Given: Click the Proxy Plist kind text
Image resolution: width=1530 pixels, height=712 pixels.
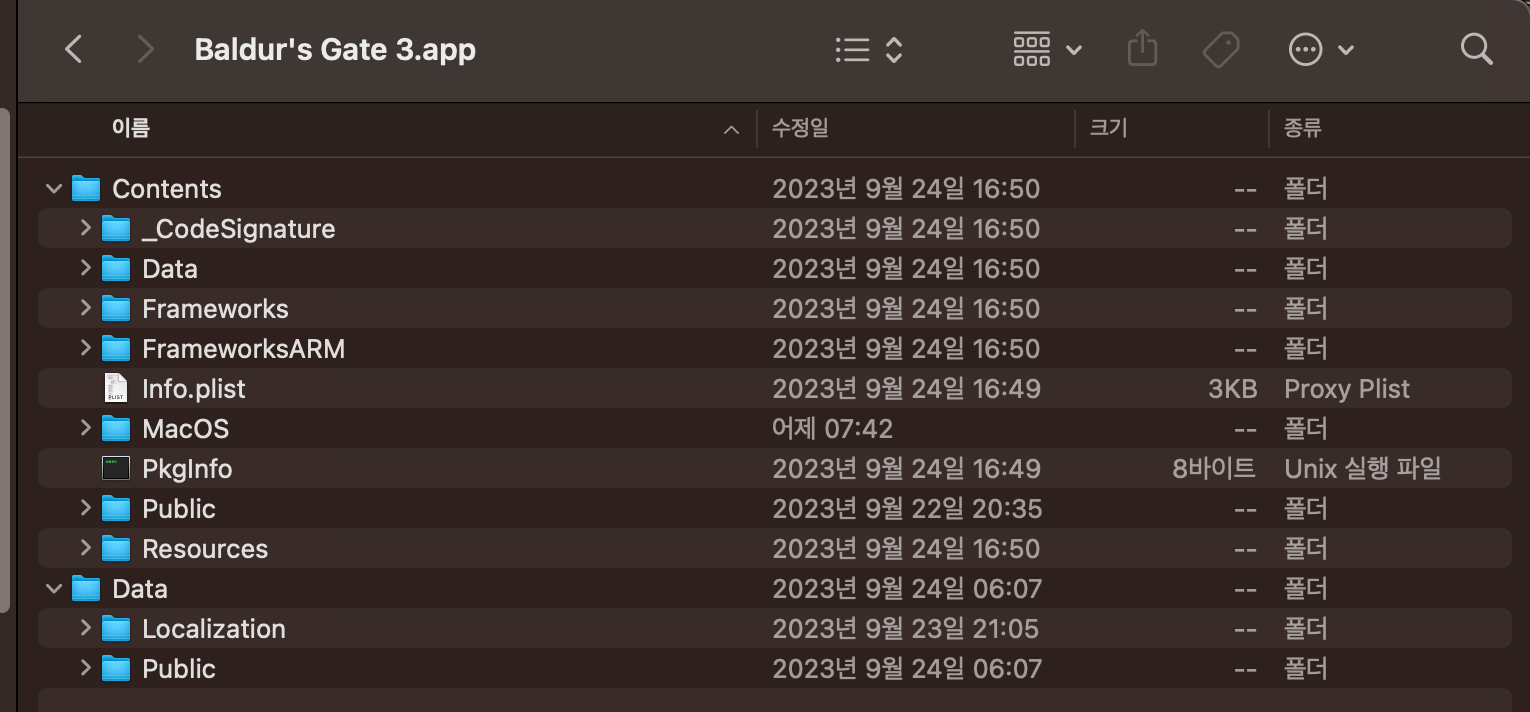Looking at the screenshot, I should click(1347, 389).
